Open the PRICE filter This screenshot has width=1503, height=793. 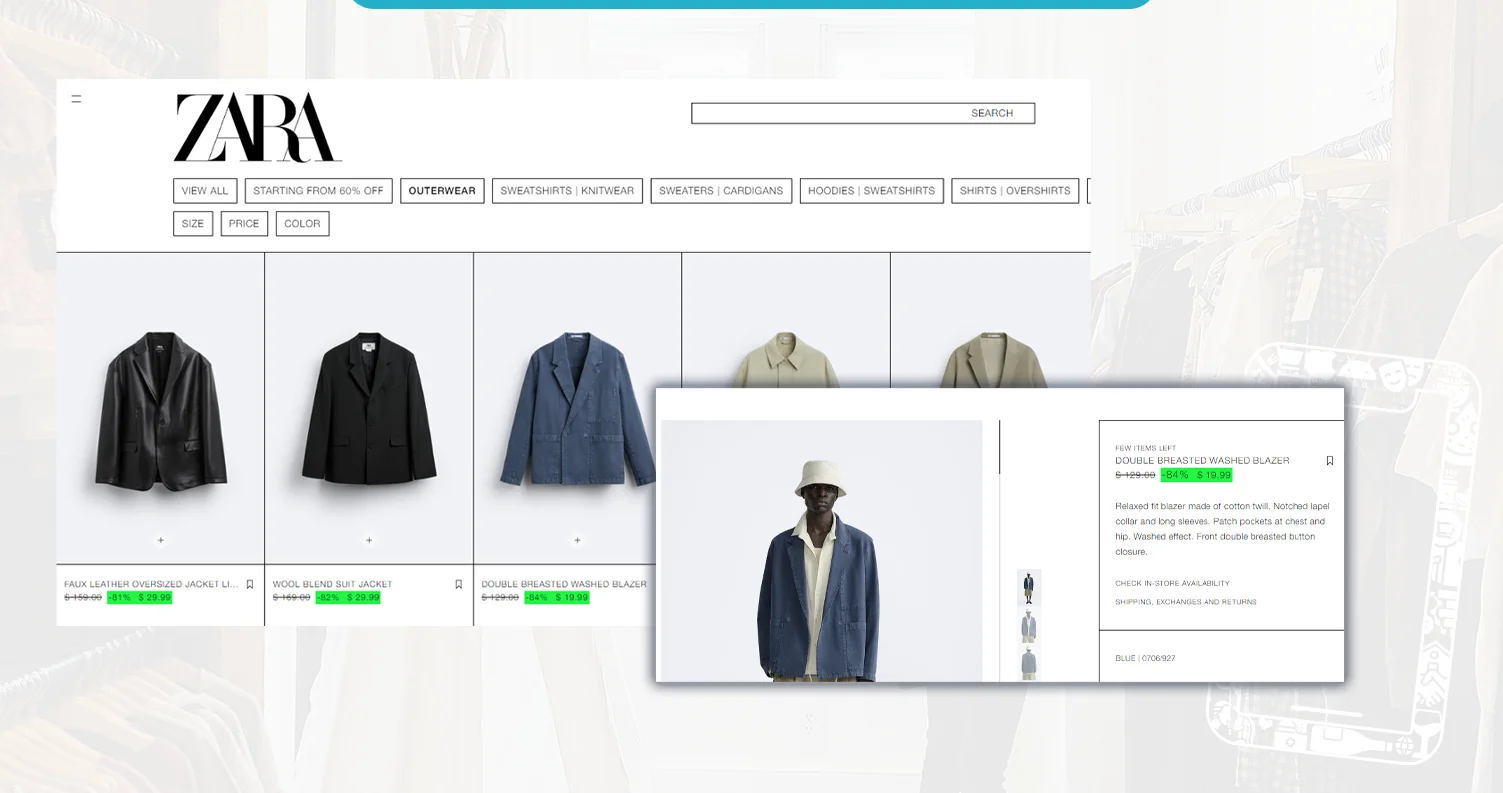click(x=244, y=223)
